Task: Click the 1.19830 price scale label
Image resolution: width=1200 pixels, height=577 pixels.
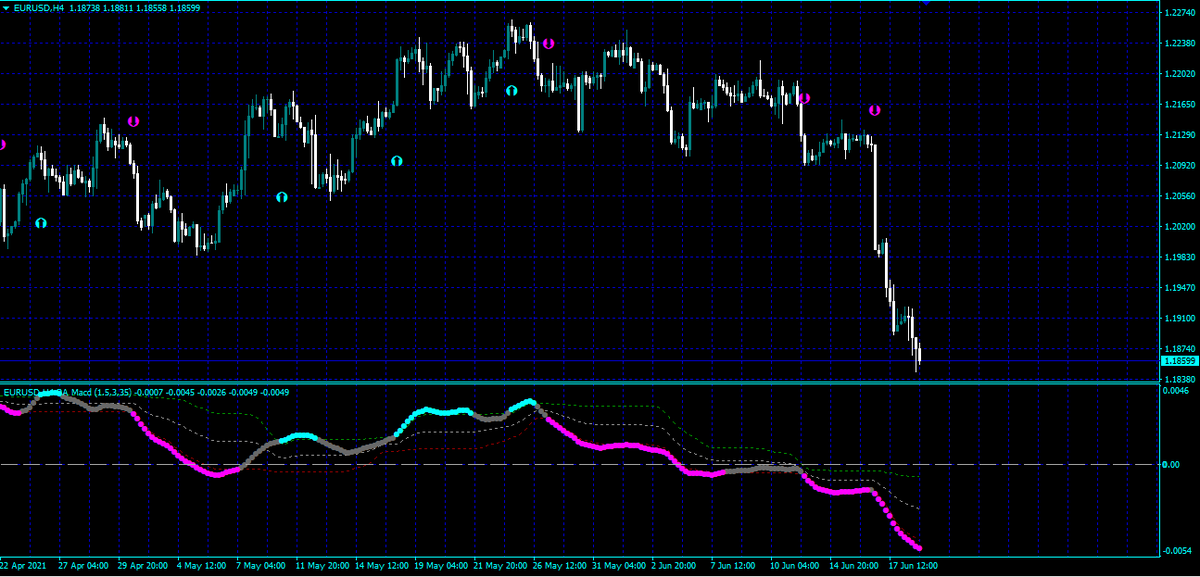Action: point(1180,257)
